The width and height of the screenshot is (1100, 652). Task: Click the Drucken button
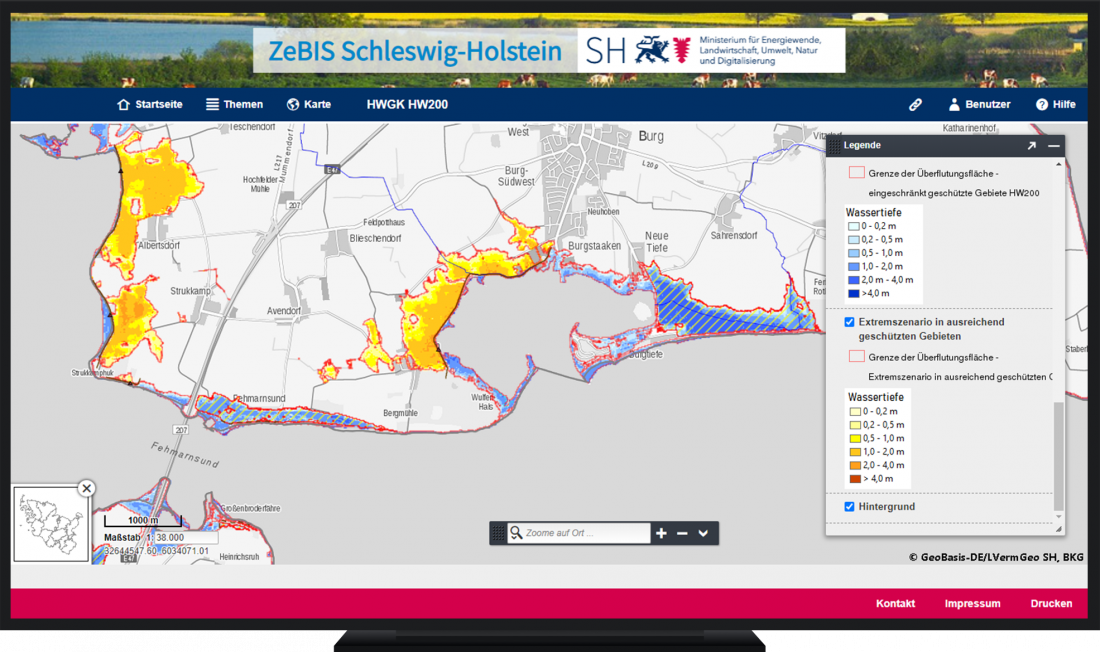1049,603
